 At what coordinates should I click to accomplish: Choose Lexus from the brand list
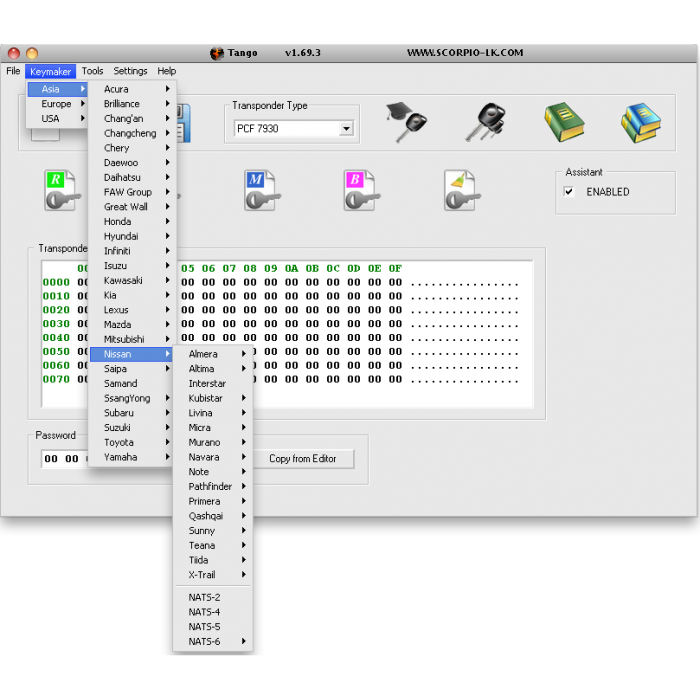(133, 310)
